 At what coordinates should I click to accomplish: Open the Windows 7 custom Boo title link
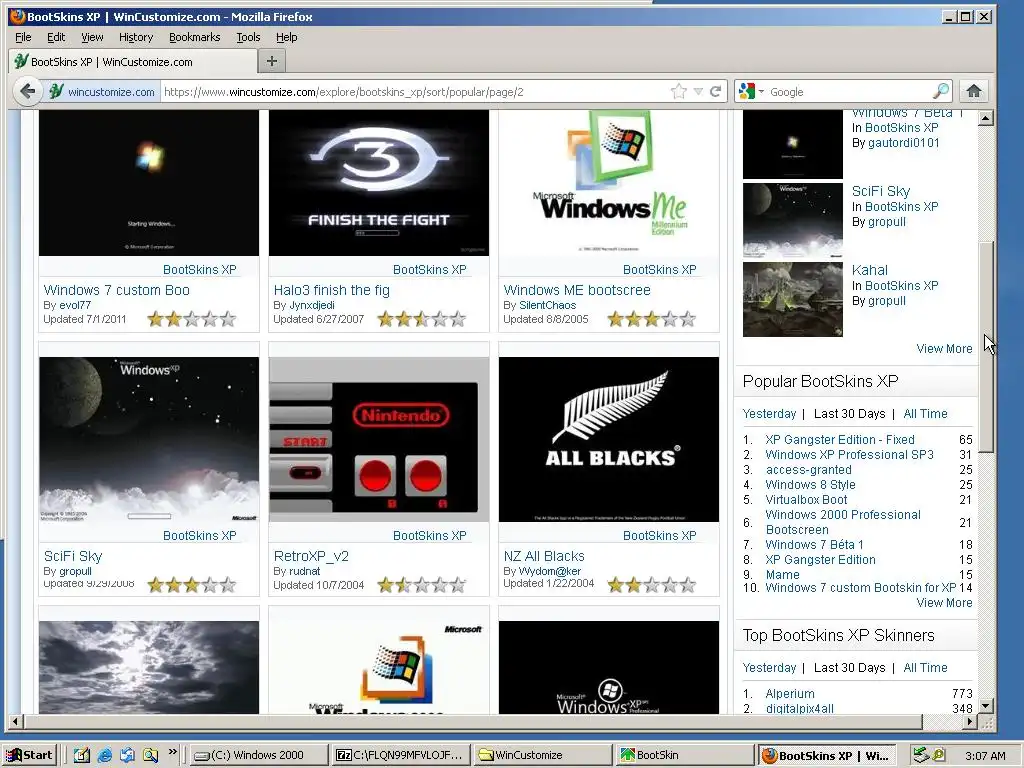pos(116,290)
